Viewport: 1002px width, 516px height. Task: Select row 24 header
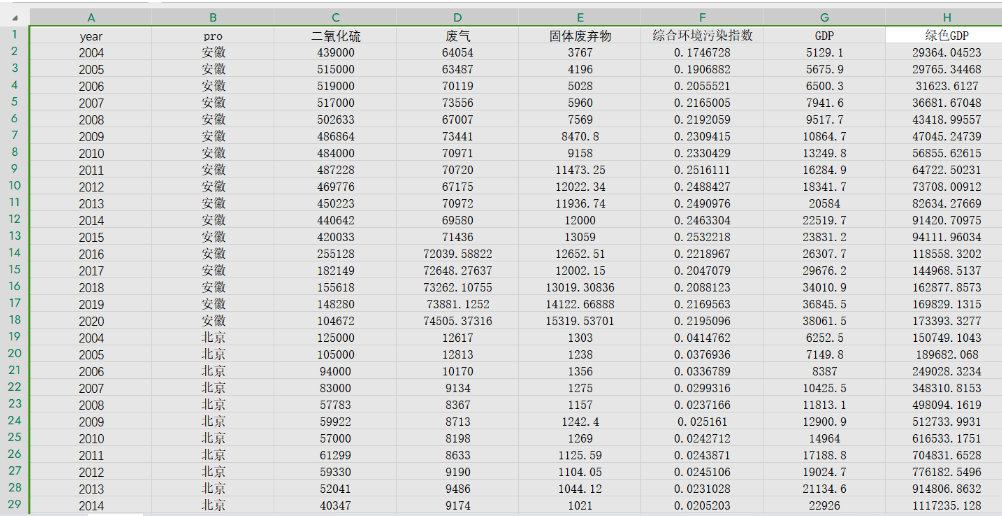point(15,421)
